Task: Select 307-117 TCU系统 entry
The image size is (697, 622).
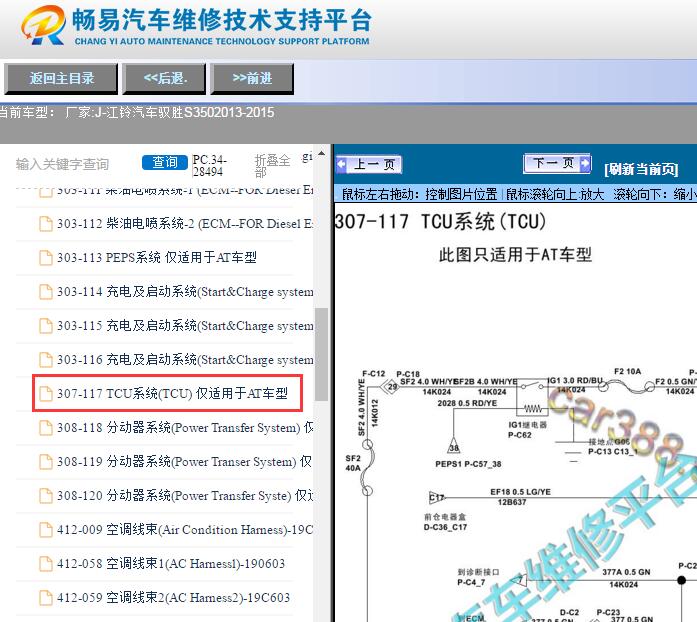Action: pos(172,393)
